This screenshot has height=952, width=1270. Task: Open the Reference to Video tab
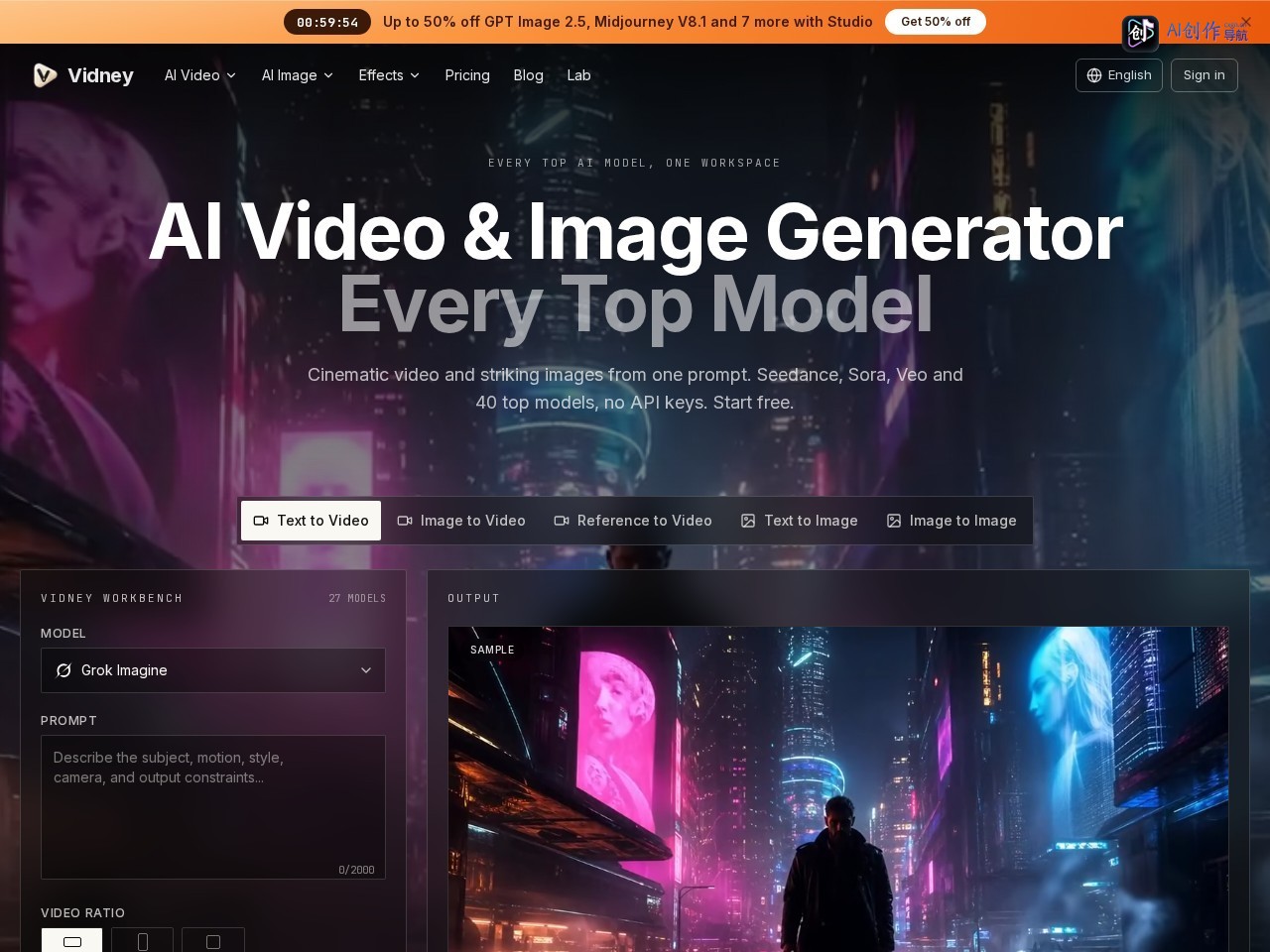coord(633,521)
